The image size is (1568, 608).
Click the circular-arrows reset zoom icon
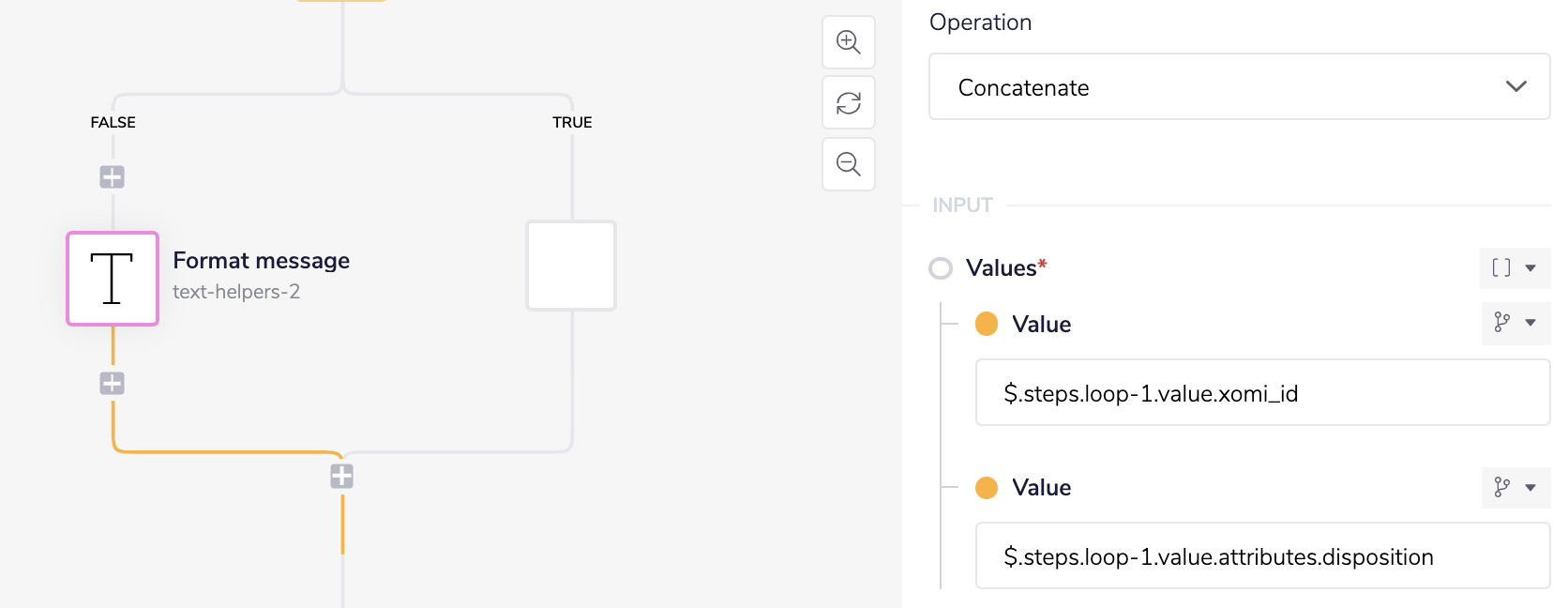click(849, 103)
